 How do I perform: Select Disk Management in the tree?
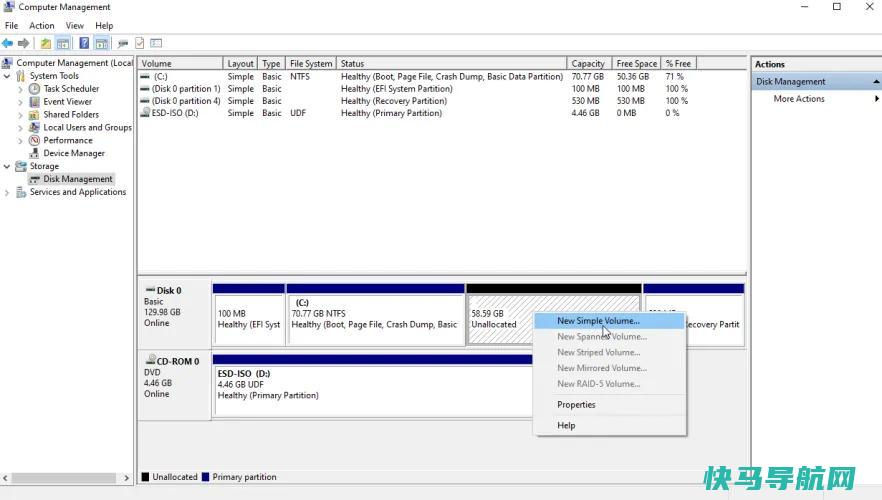point(78,179)
